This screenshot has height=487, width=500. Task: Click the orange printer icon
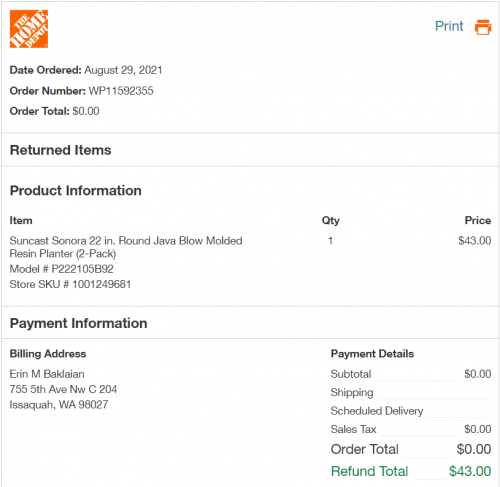pyautogui.click(x=483, y=27)
